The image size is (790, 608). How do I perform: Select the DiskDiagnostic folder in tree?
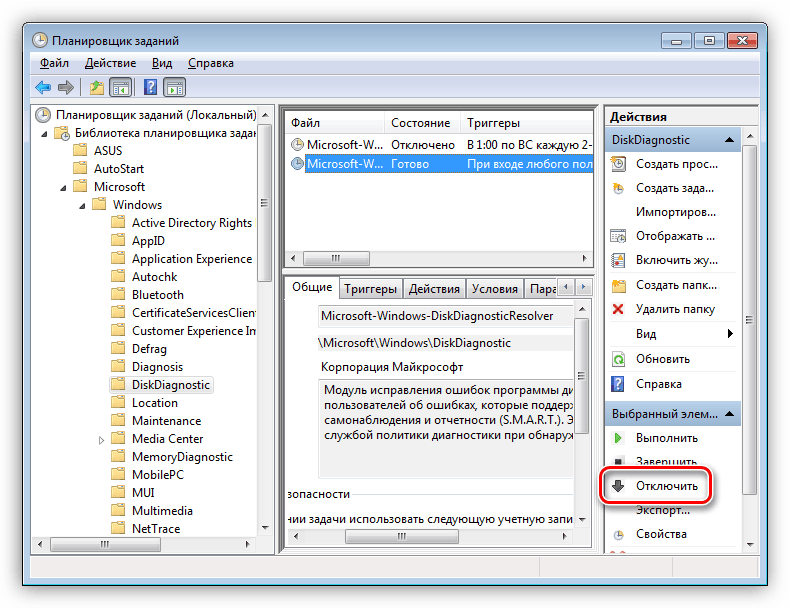(161, 385)
